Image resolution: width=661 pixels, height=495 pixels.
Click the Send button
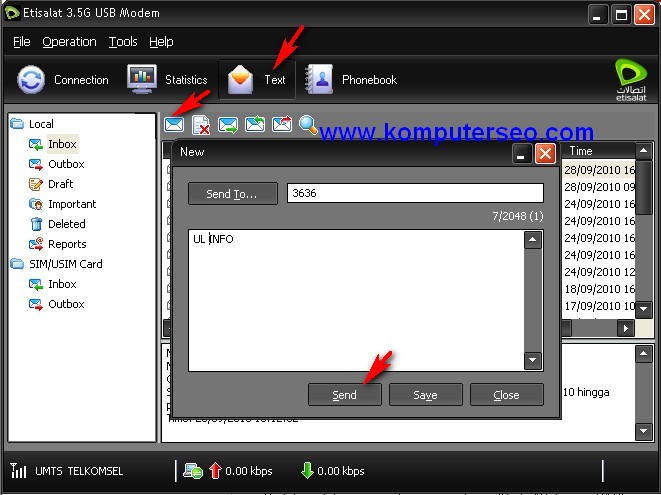[x=344, y=395]
